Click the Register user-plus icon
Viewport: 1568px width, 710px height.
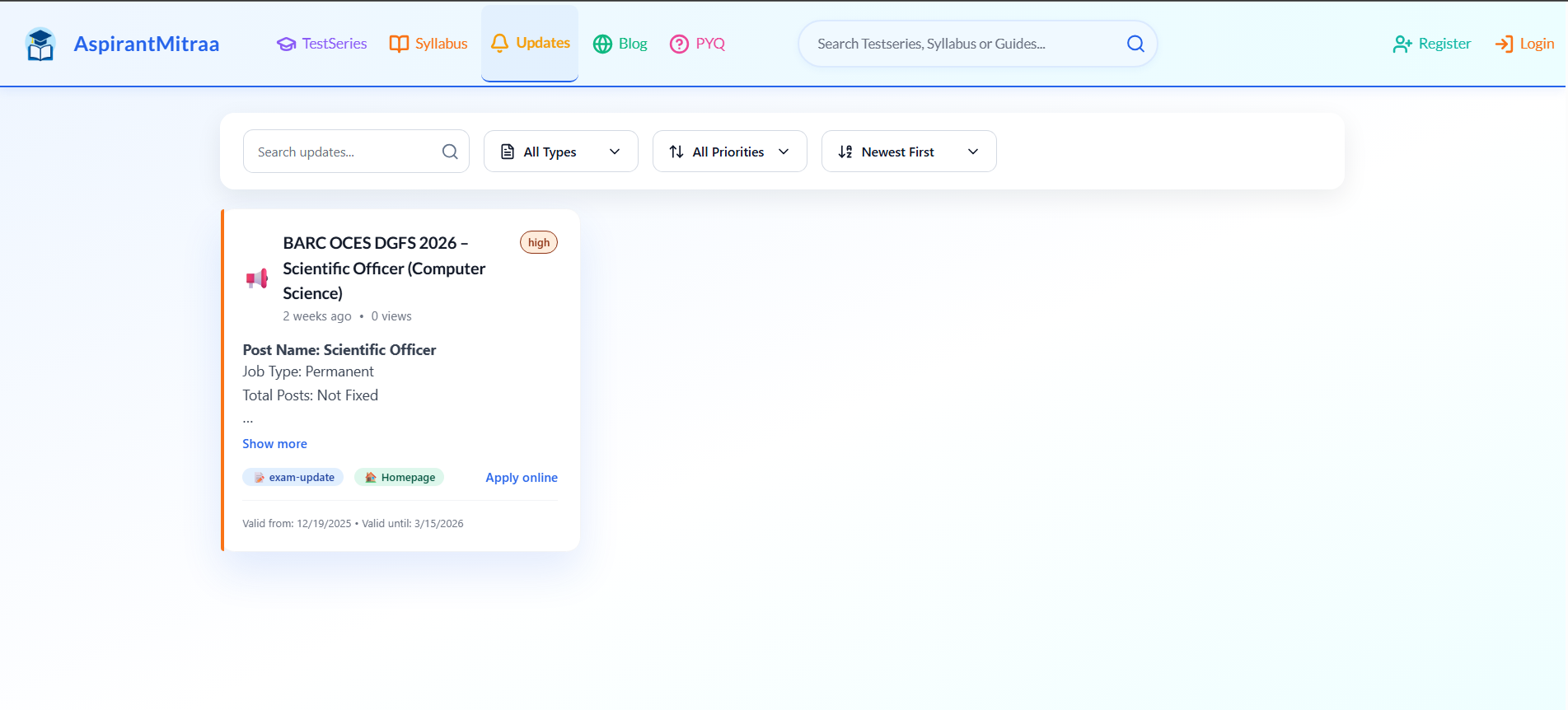[1402, 44]
